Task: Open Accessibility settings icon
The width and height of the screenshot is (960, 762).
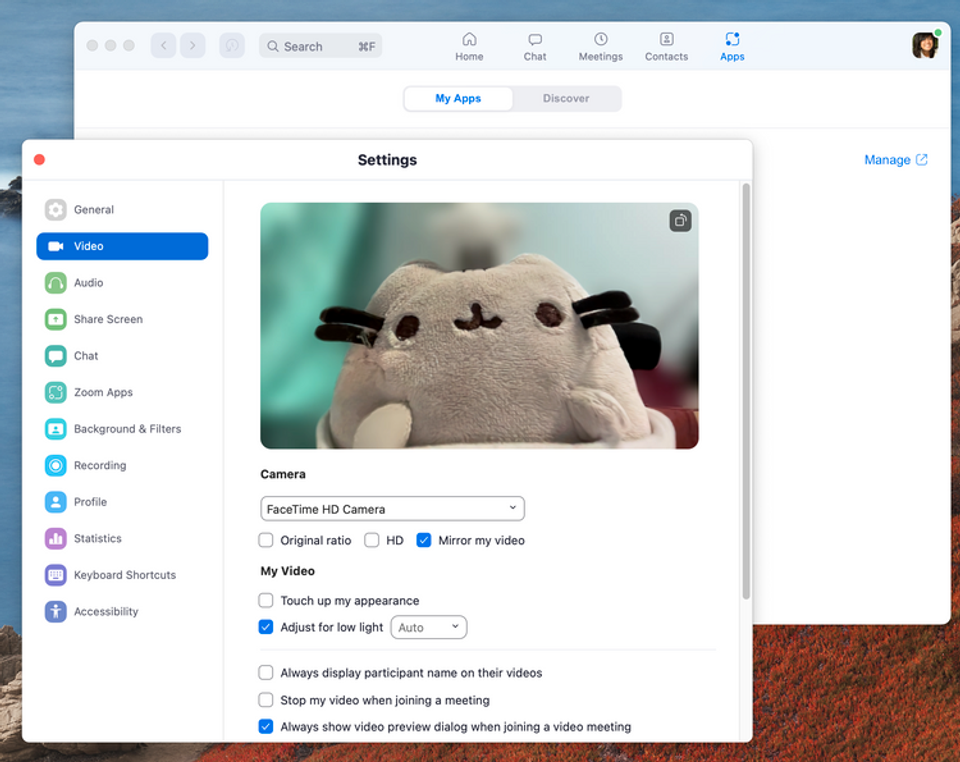Action: 55,611
